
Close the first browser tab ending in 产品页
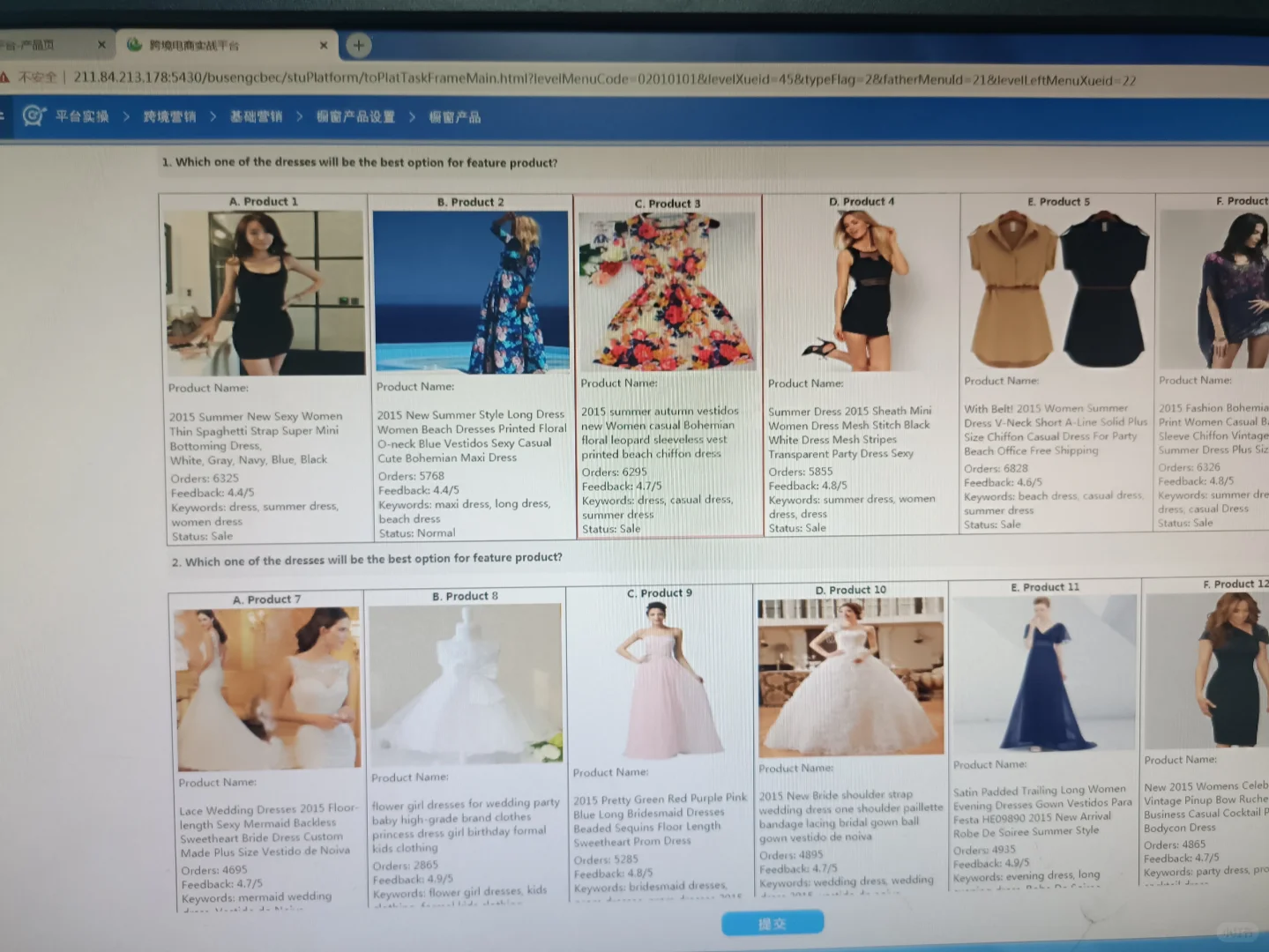101,44
